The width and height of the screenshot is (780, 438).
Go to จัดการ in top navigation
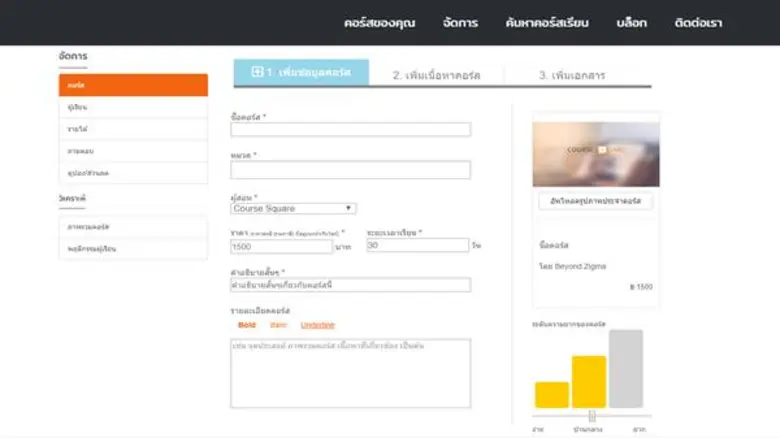[x=460, y=23]
